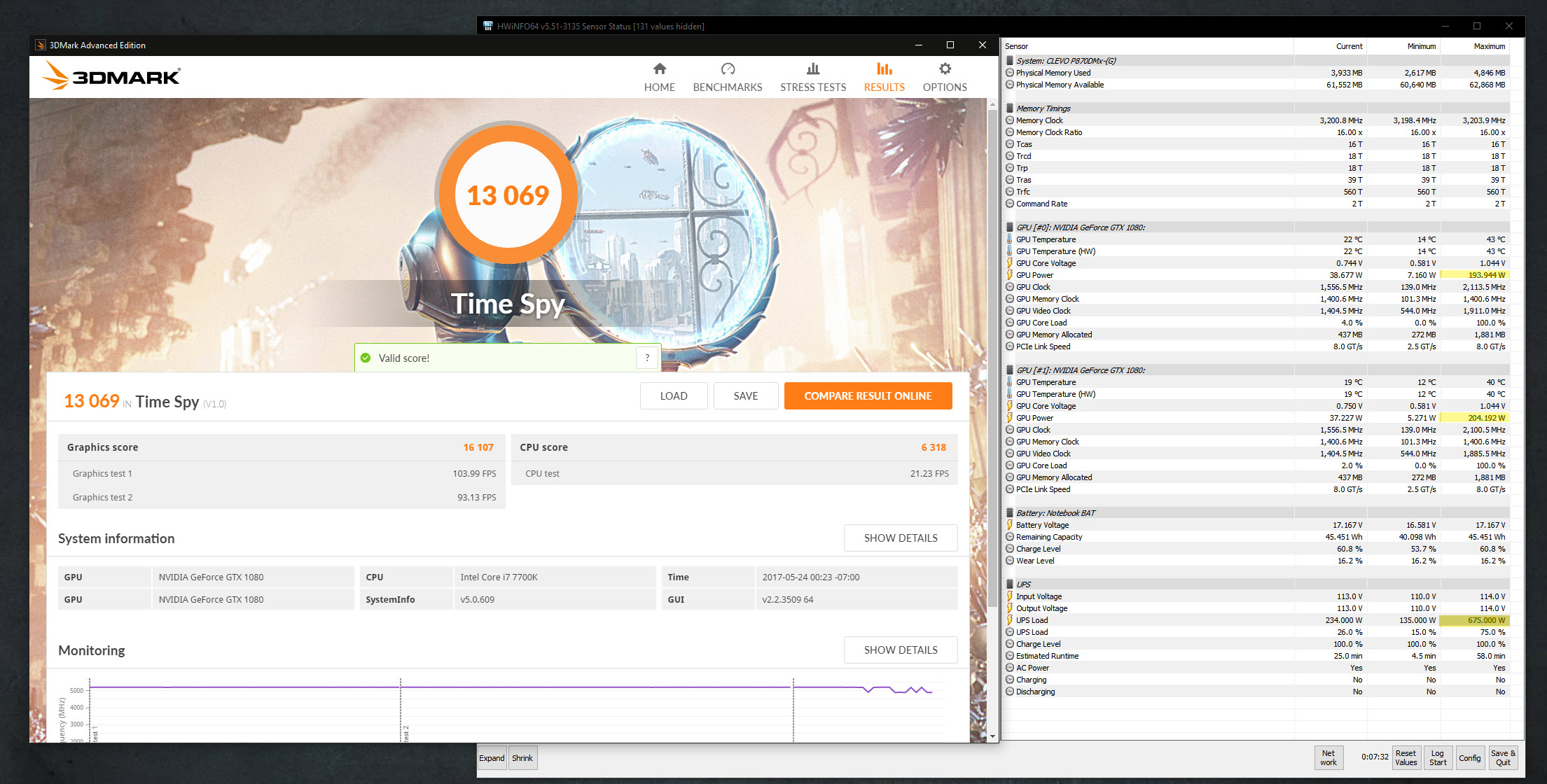Select the GPU [#1] GeForce GTX 1080 header
Image resolution: width=1547 pixels, height=784 pixels.
pyautogui.click(x=1256, y=370)
